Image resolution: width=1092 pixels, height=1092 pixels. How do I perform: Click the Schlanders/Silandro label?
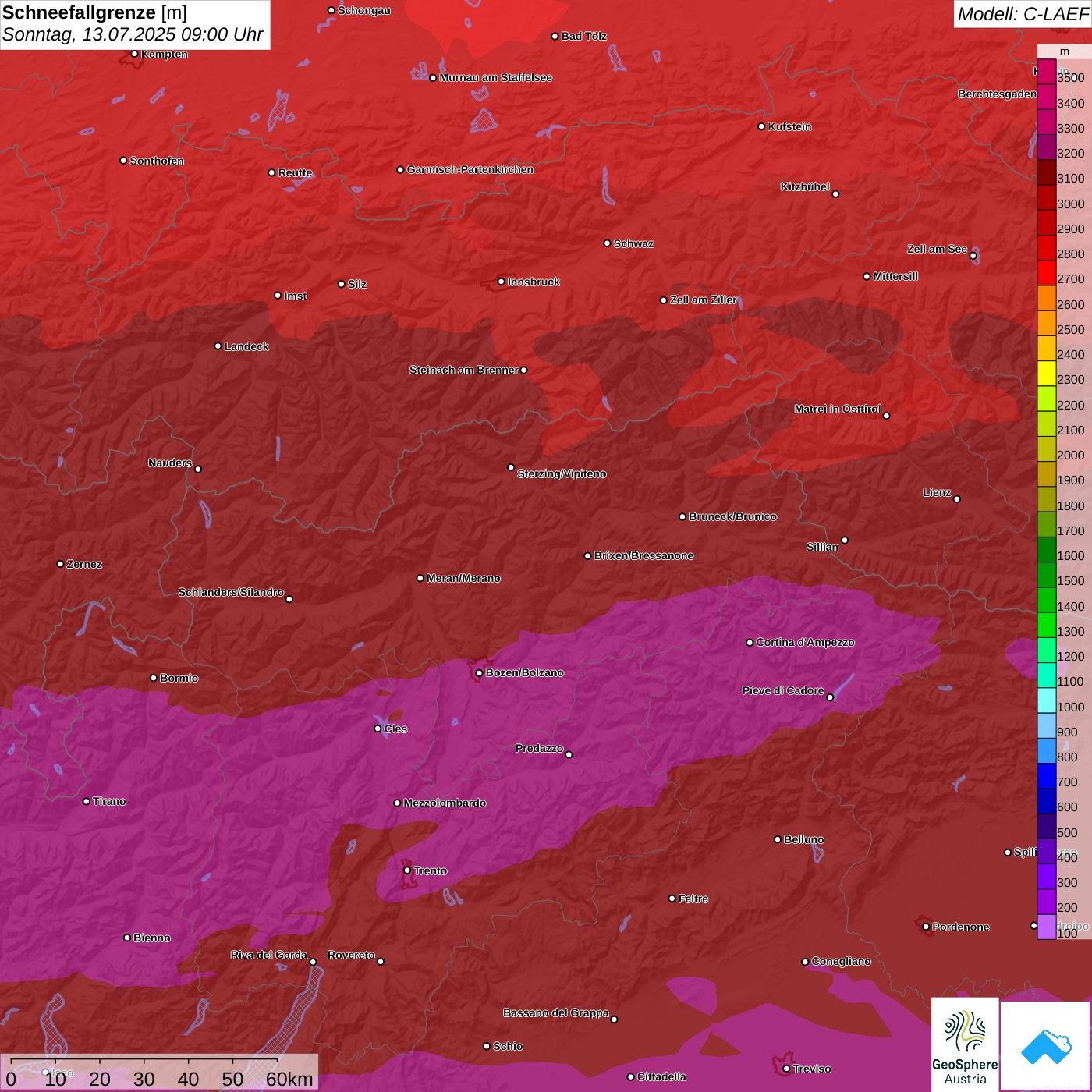point(231,592)
